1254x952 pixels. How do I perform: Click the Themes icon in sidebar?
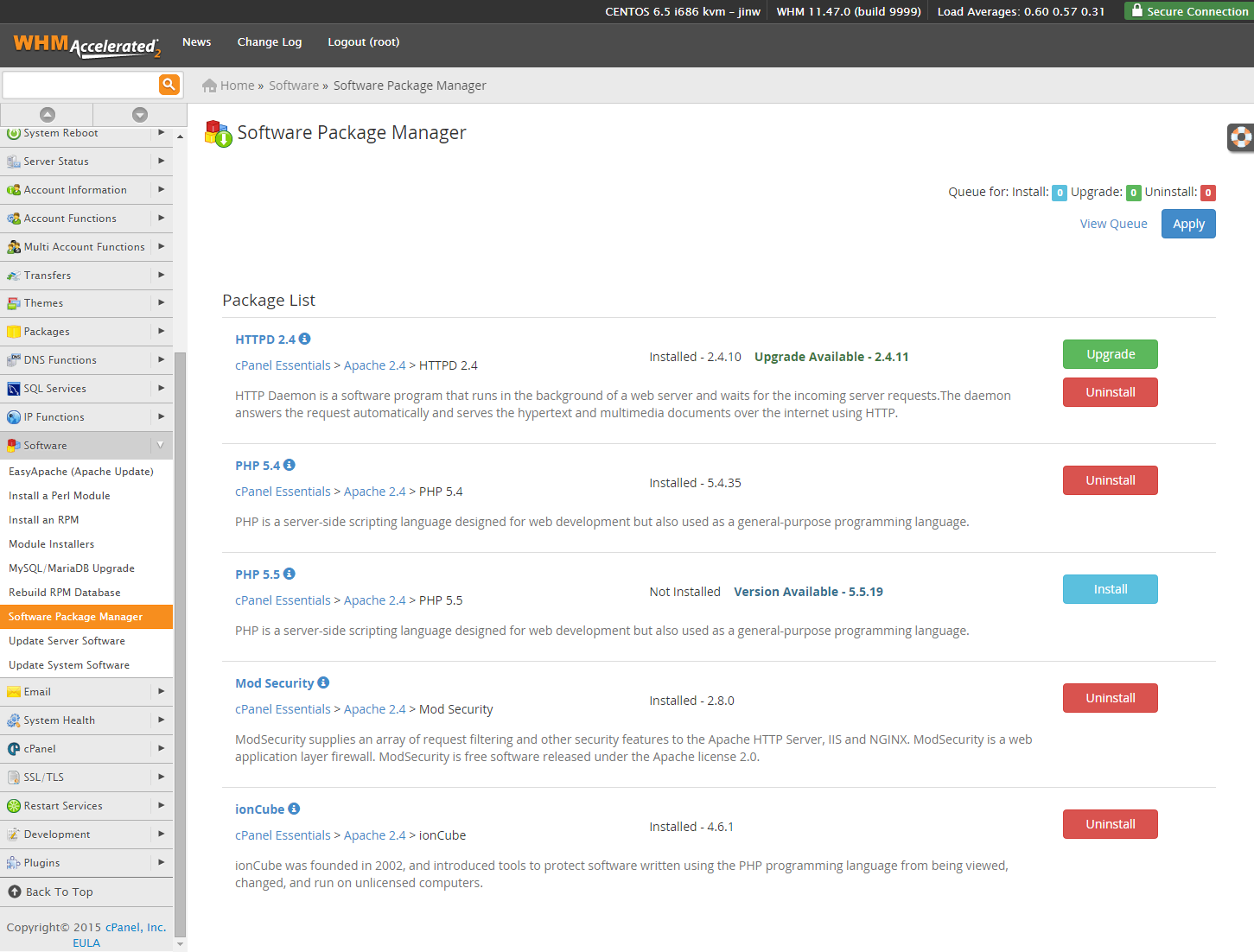[x=14, y=303]
